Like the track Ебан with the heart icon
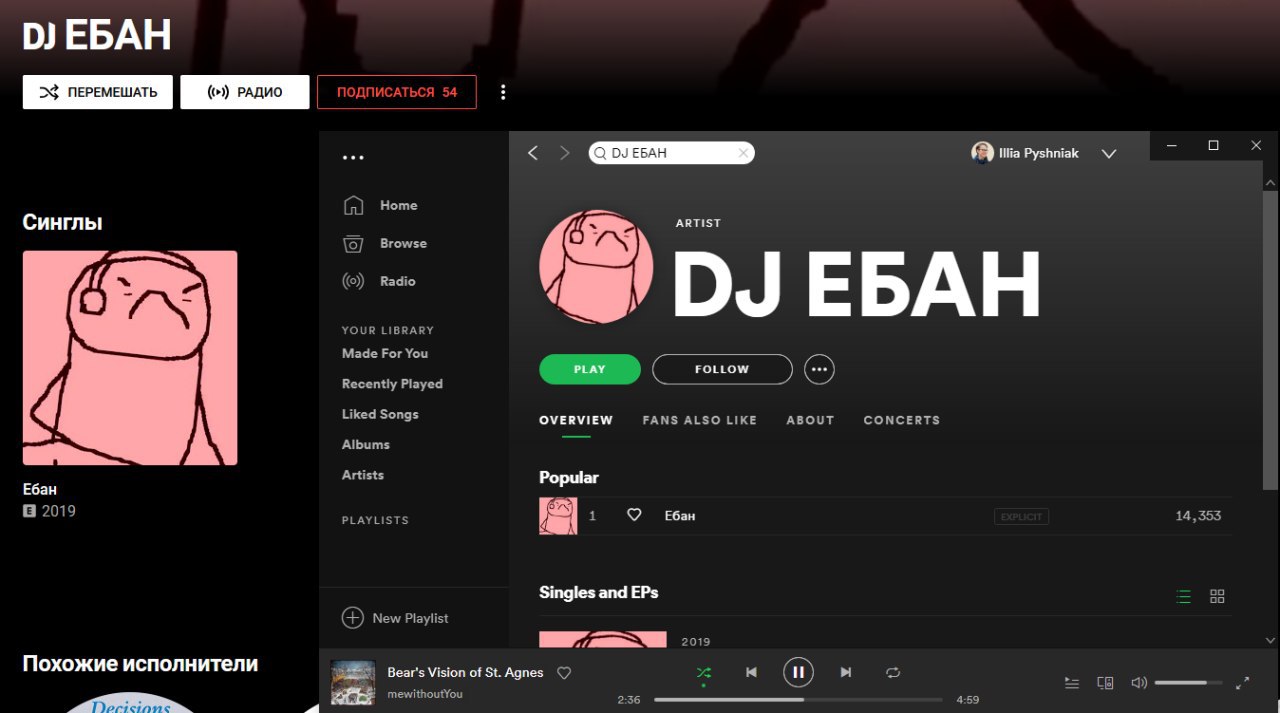The image size is (1280, 713). 634,515
